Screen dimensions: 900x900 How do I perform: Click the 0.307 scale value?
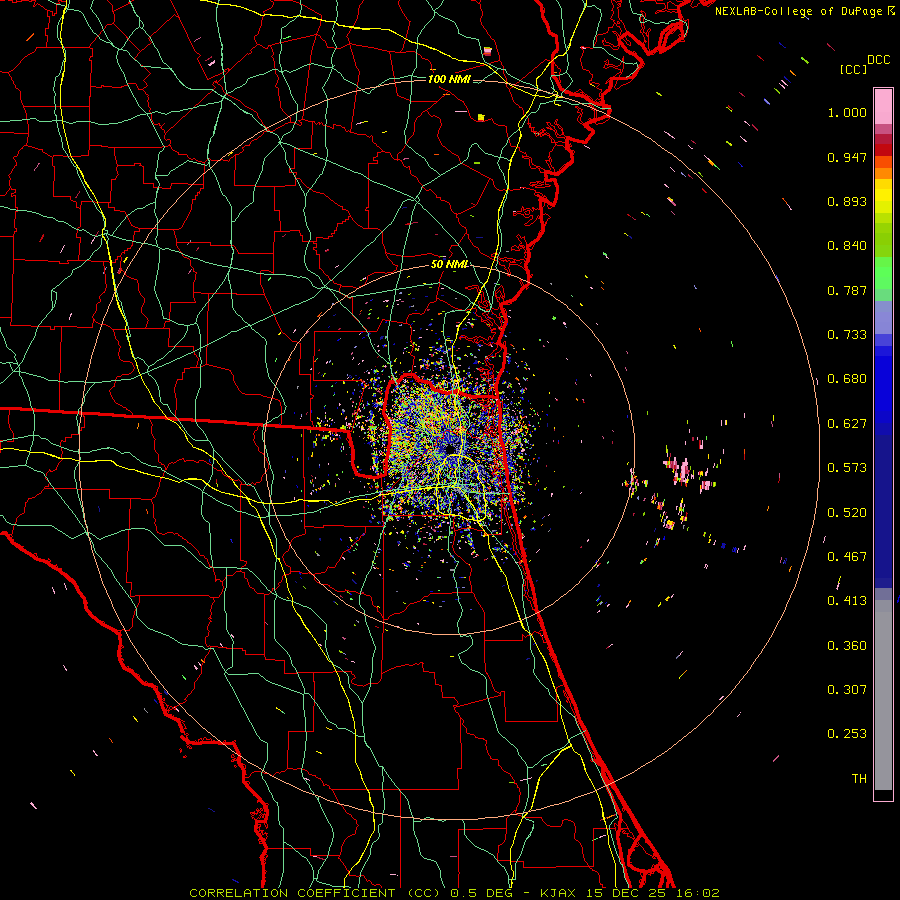click(847, 689)
